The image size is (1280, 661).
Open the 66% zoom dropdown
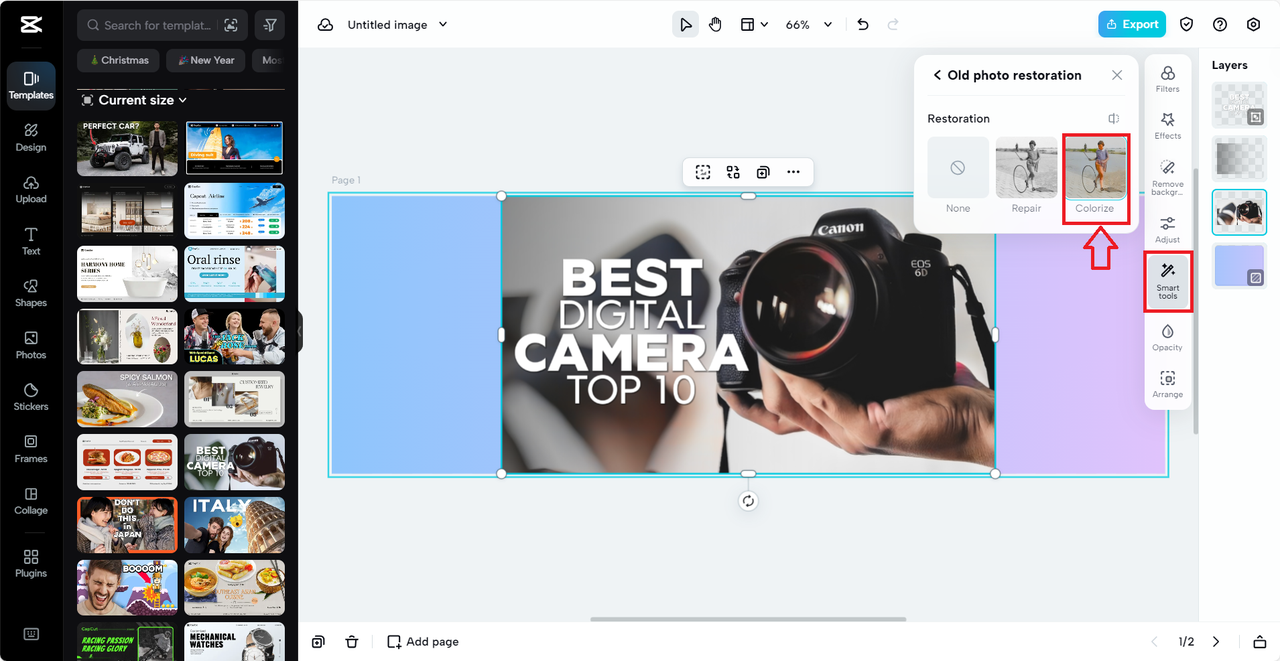[808, 25]
